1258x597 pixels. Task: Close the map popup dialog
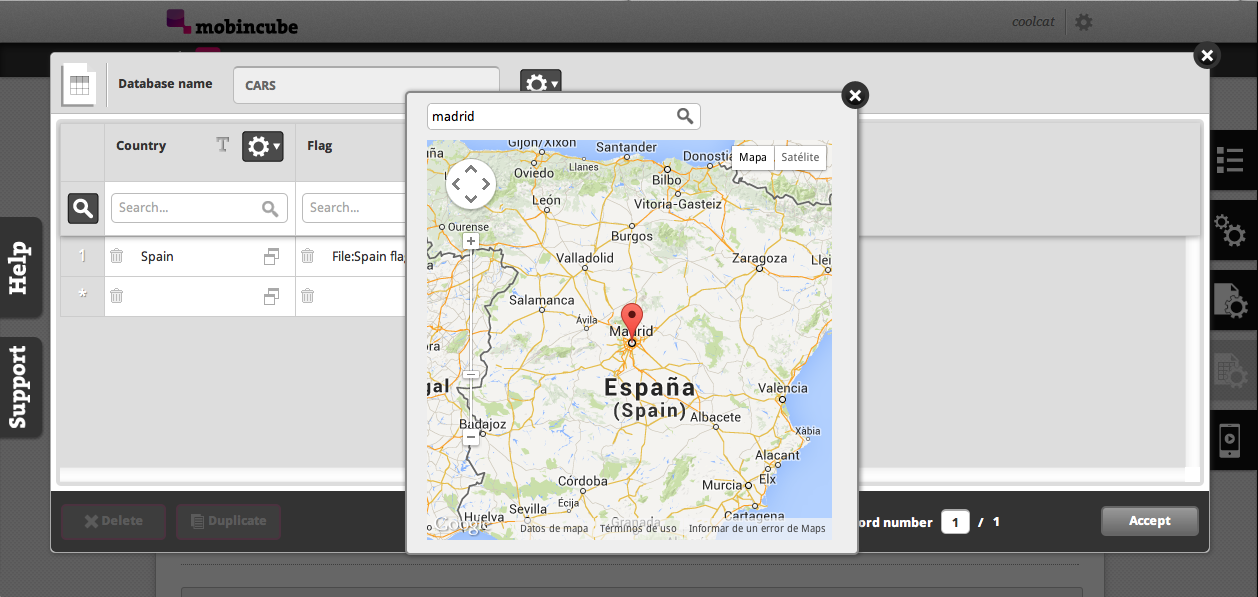coord(855,95)
